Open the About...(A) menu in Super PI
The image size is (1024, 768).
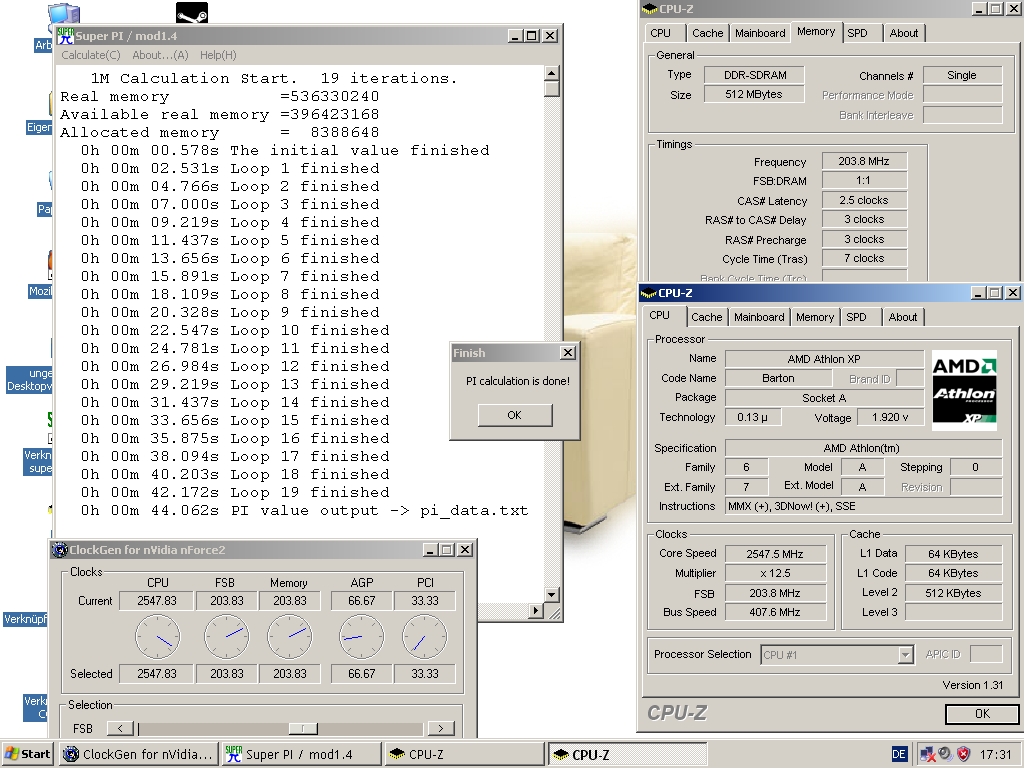coord(160,56)
